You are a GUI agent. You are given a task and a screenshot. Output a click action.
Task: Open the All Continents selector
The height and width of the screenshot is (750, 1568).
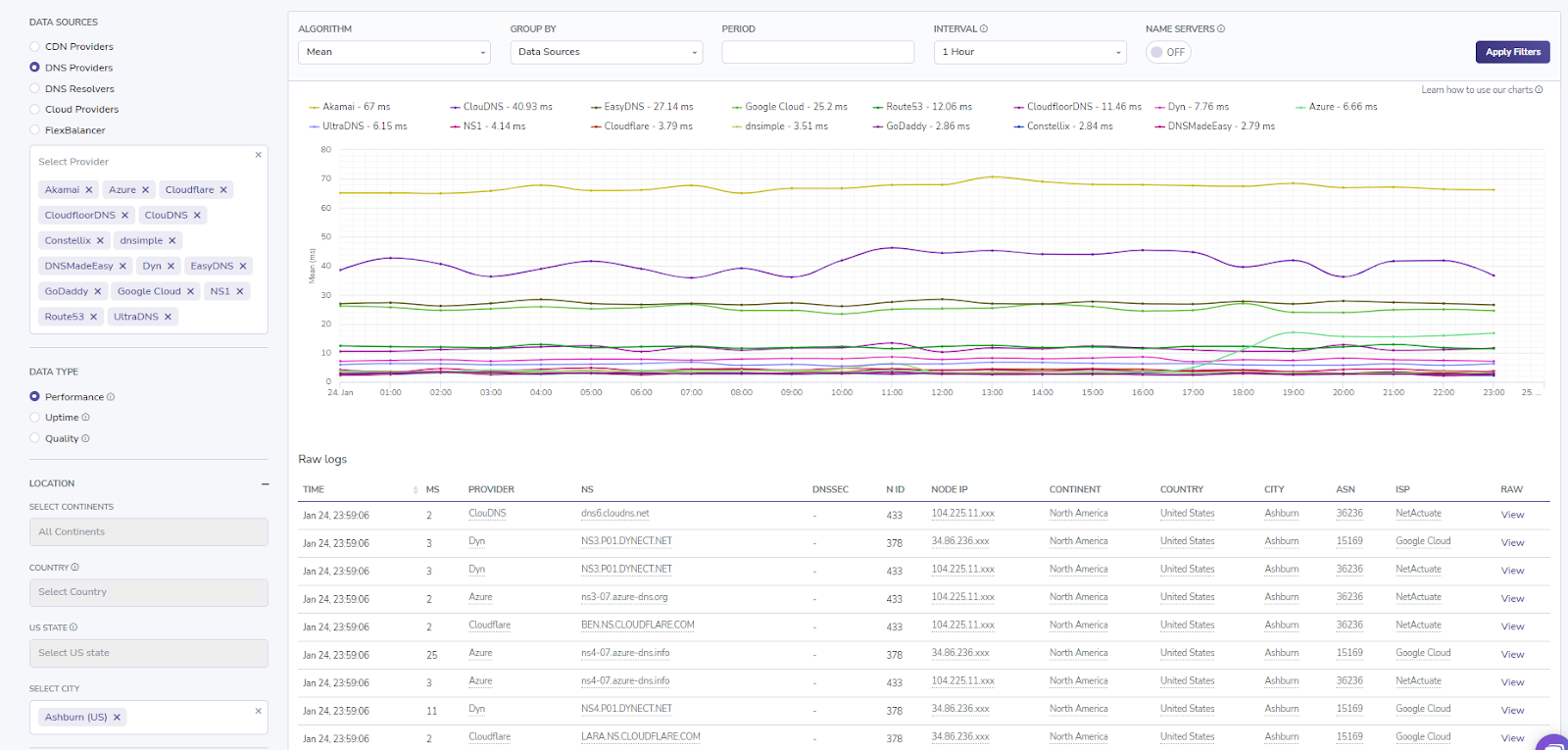[x=149, y=532]
